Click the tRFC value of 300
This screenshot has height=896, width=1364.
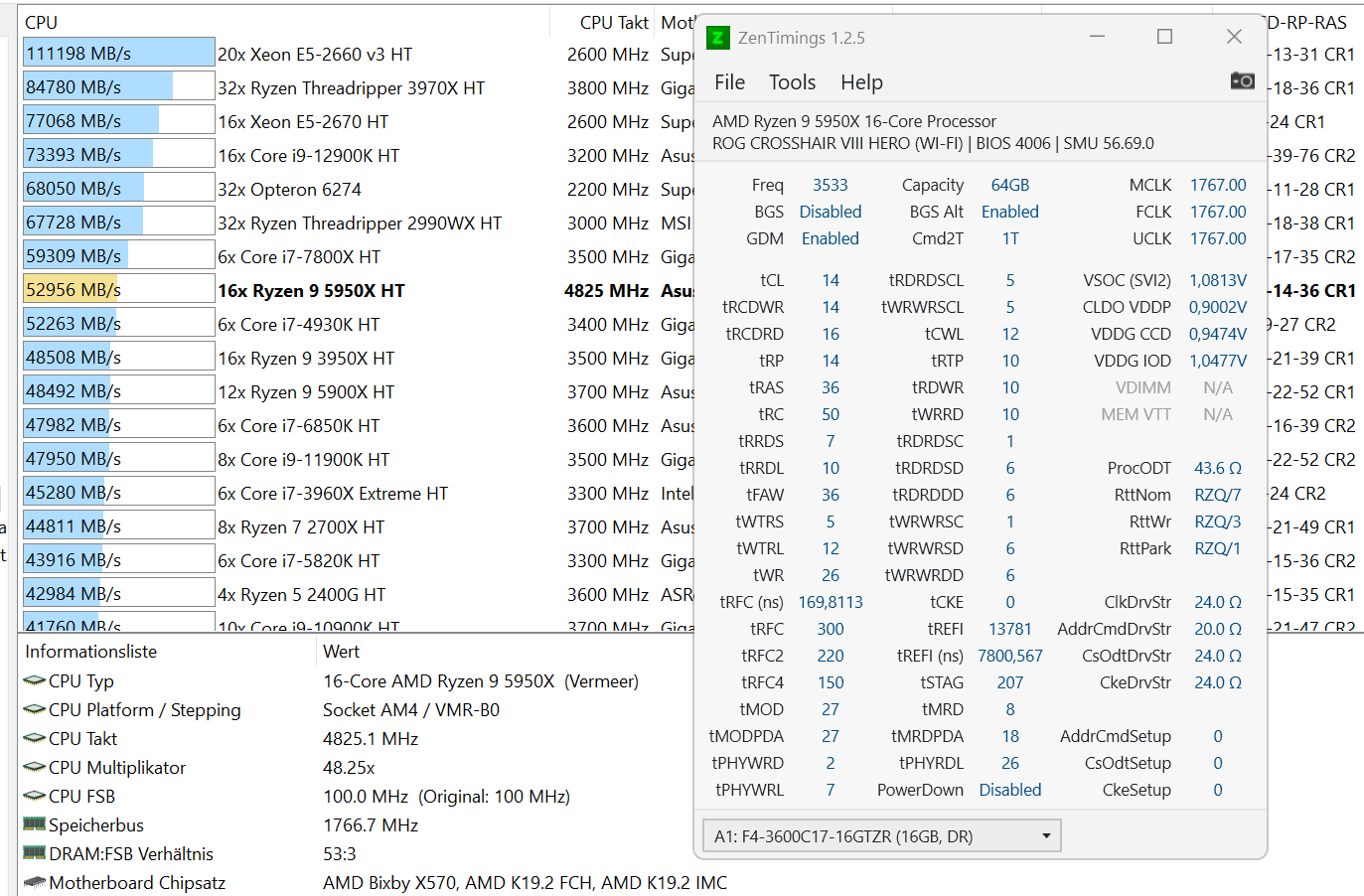click(831, 629)
